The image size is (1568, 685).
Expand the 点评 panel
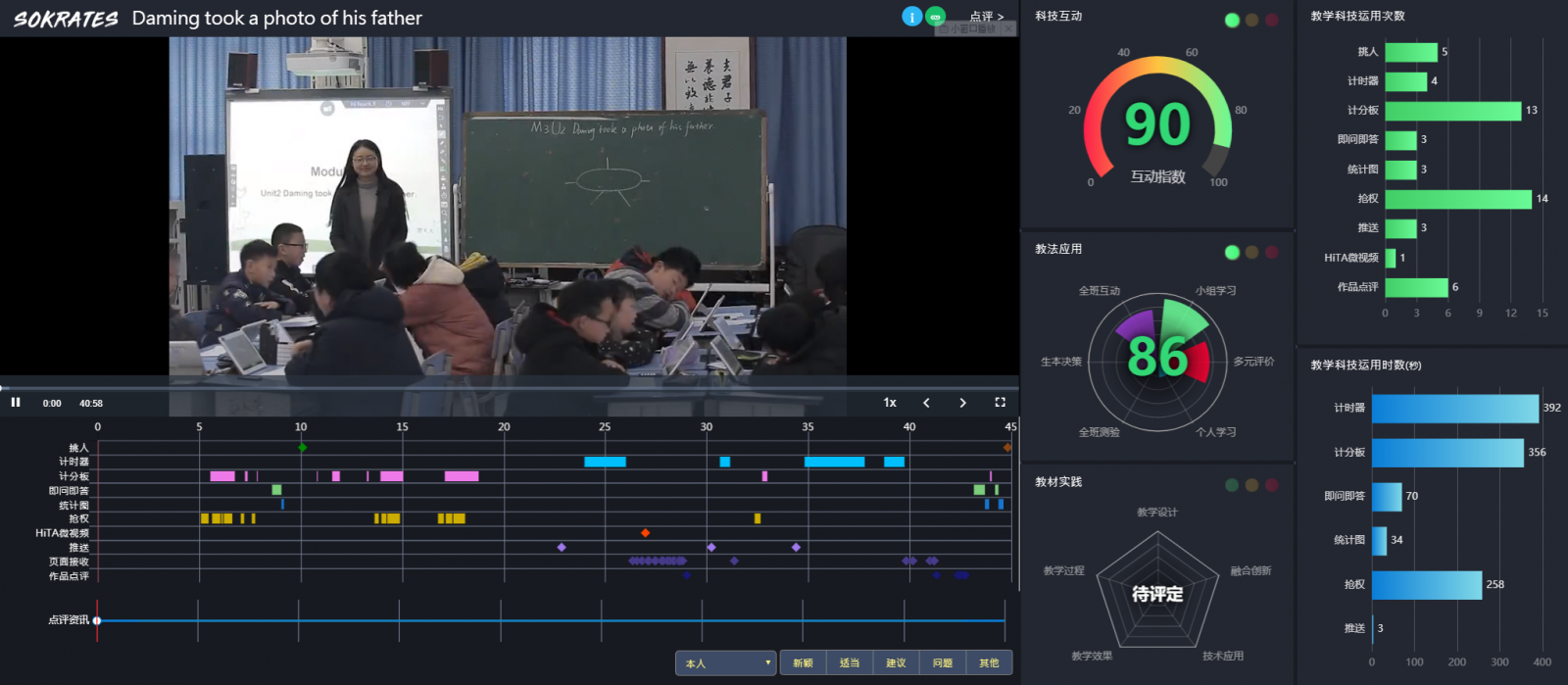986,17
